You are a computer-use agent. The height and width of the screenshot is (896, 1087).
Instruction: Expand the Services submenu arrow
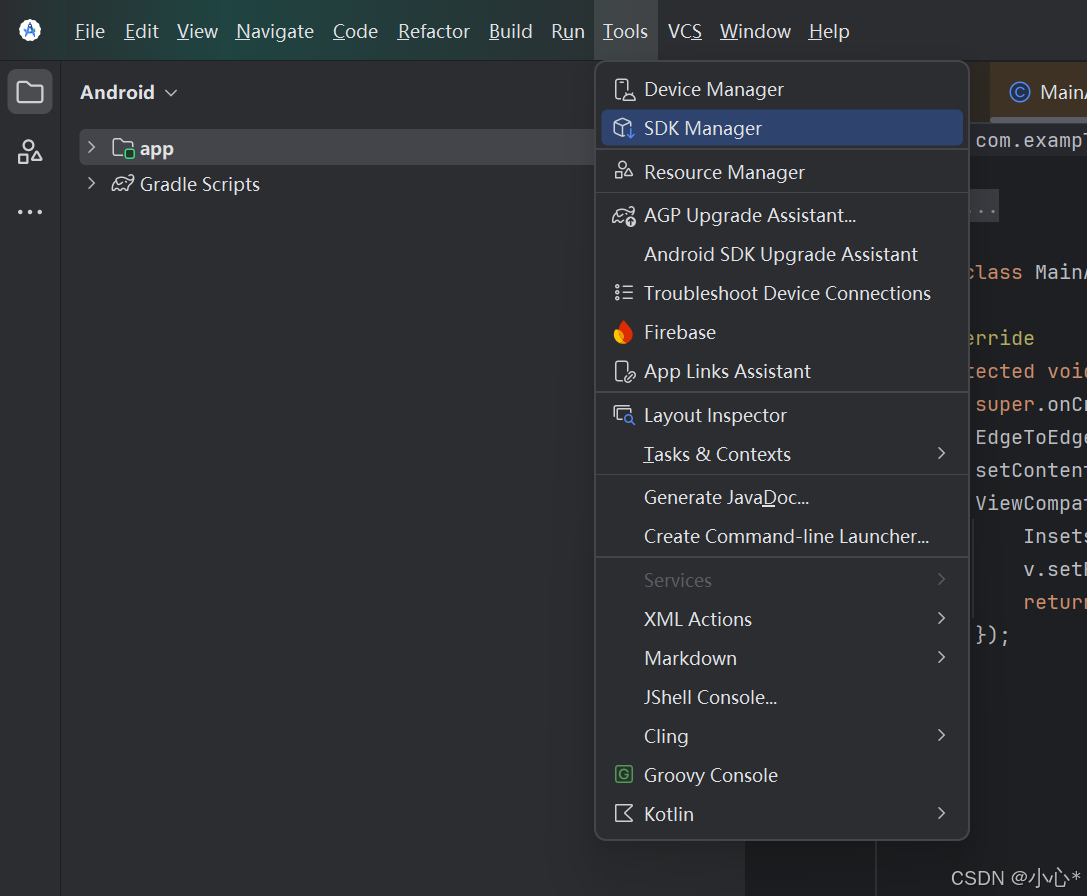point(941,579)
